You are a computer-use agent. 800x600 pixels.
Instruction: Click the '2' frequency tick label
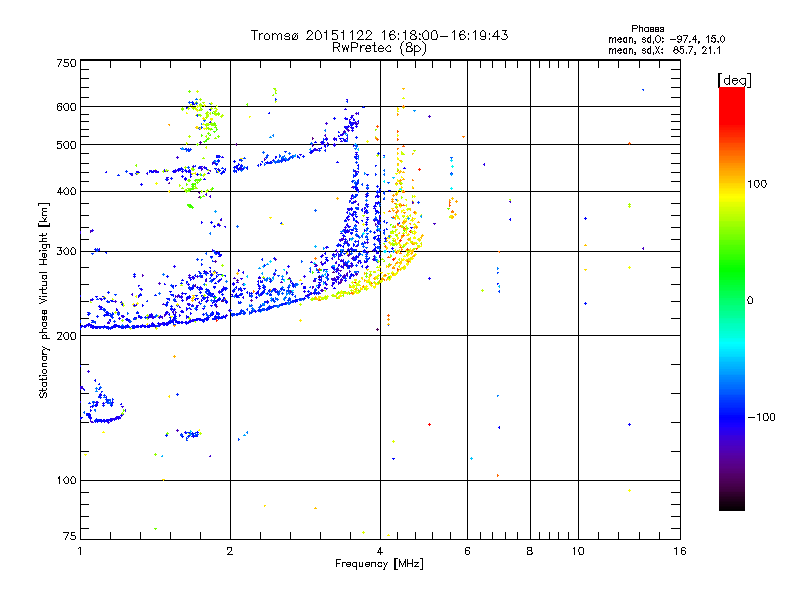230,551
